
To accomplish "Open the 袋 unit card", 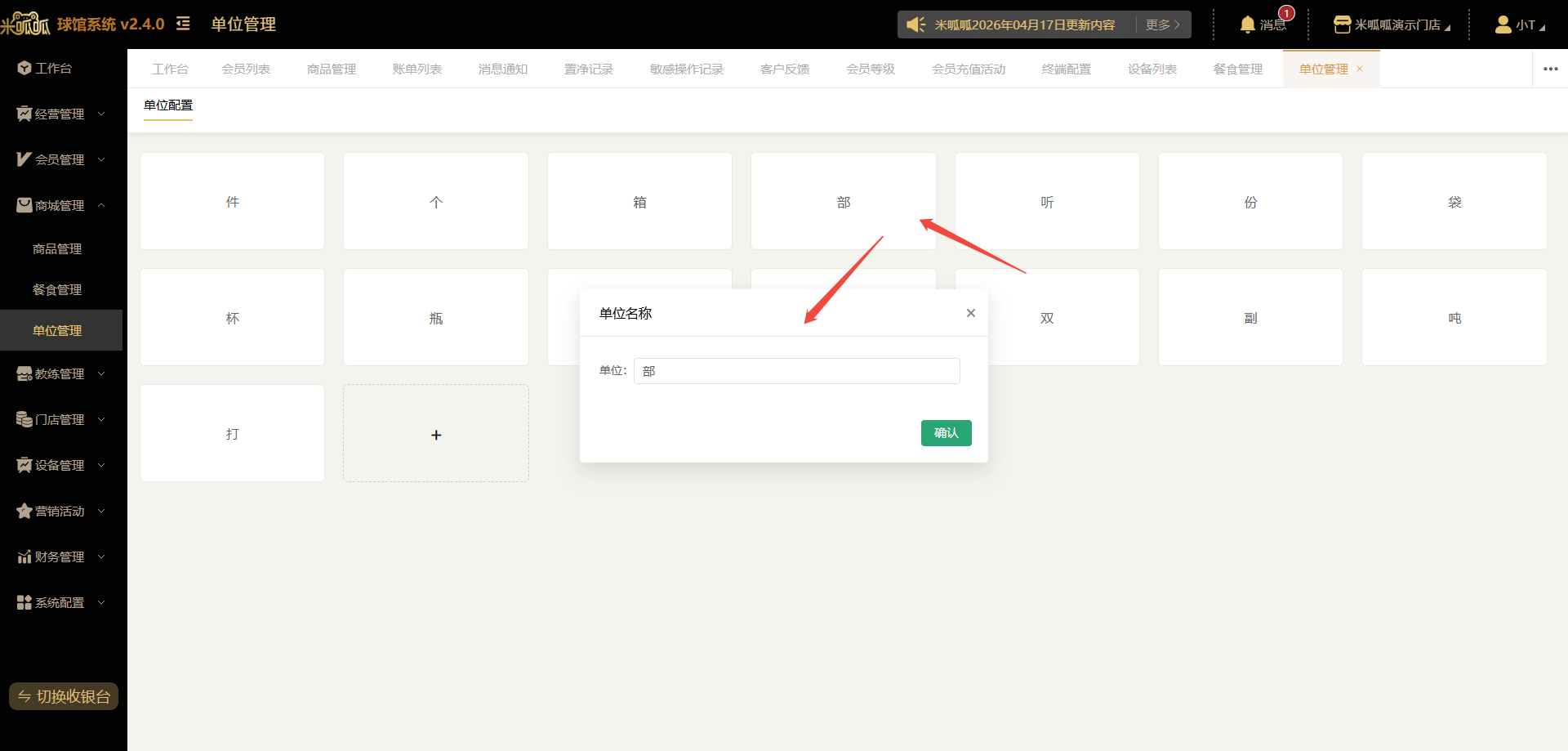I will coord(1454,201).
